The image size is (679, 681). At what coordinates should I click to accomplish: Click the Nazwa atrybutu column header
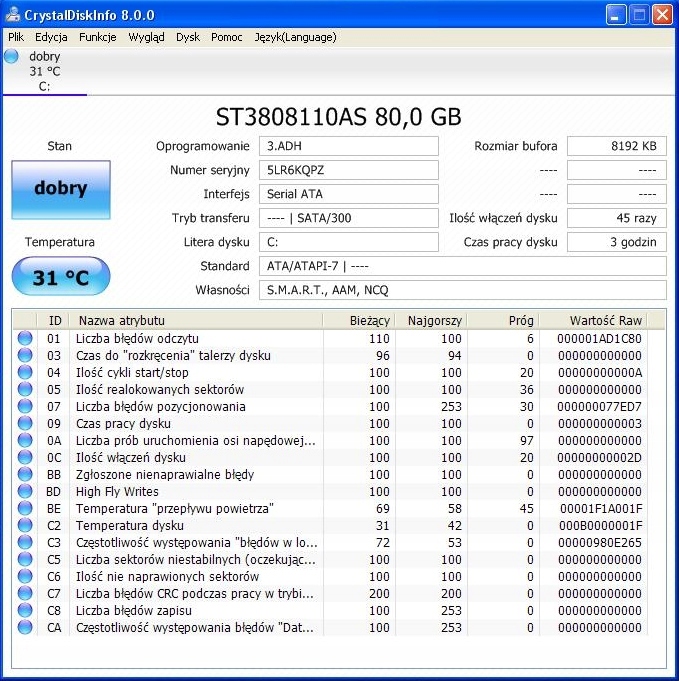point(196,321)
